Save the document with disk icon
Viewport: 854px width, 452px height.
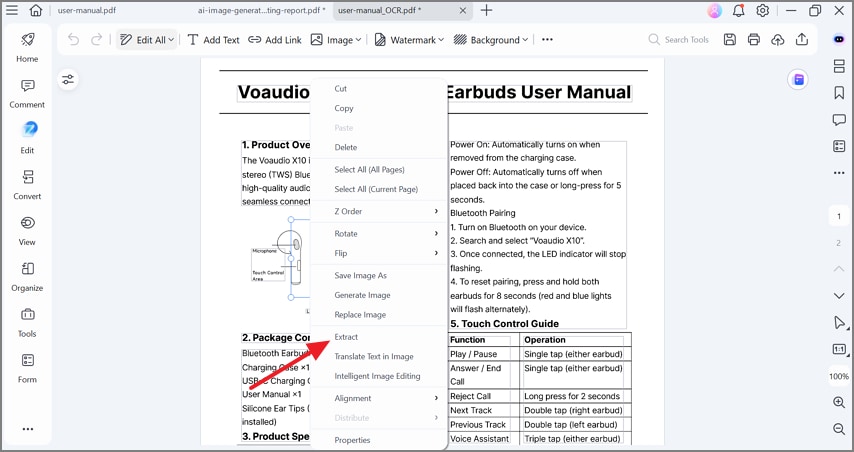(730, 39)
